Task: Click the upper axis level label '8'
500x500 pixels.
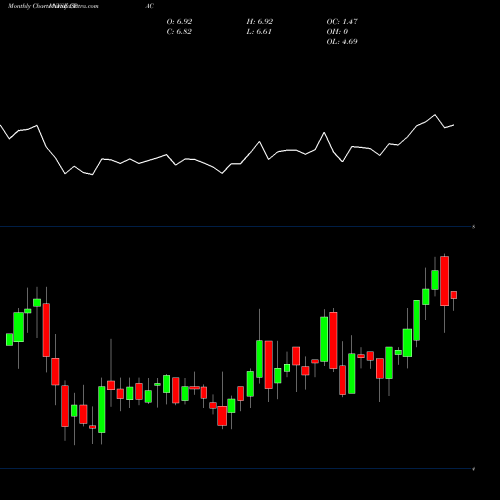Action: coord(474,227)
